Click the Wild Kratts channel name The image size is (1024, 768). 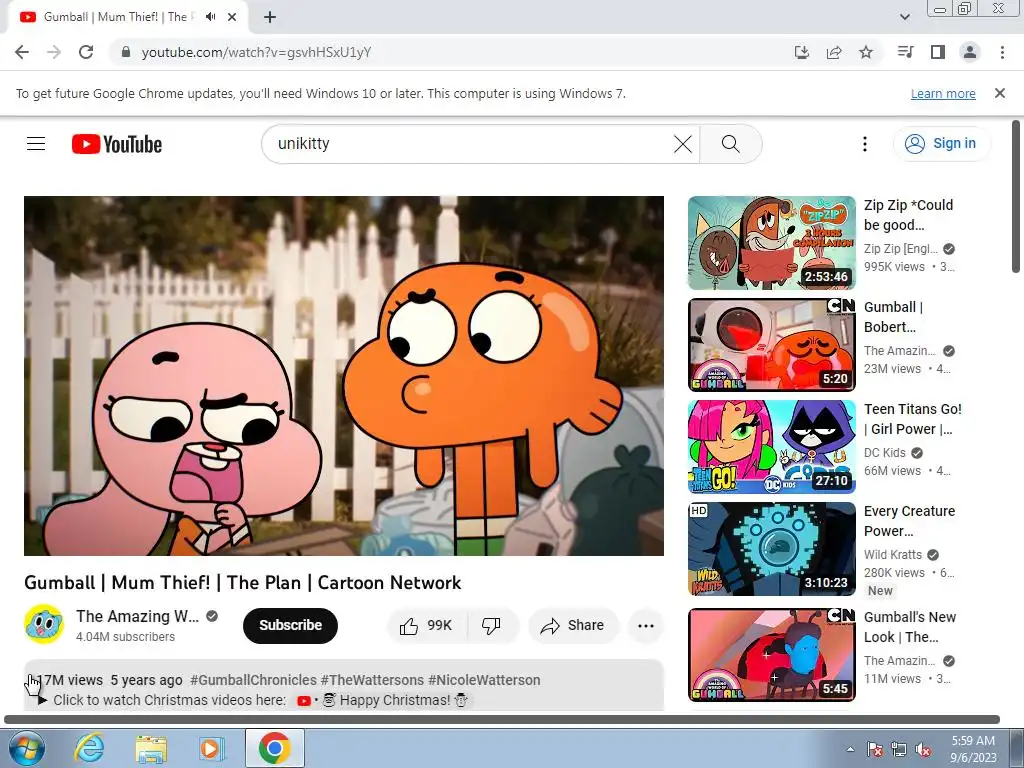coord(893,554)
